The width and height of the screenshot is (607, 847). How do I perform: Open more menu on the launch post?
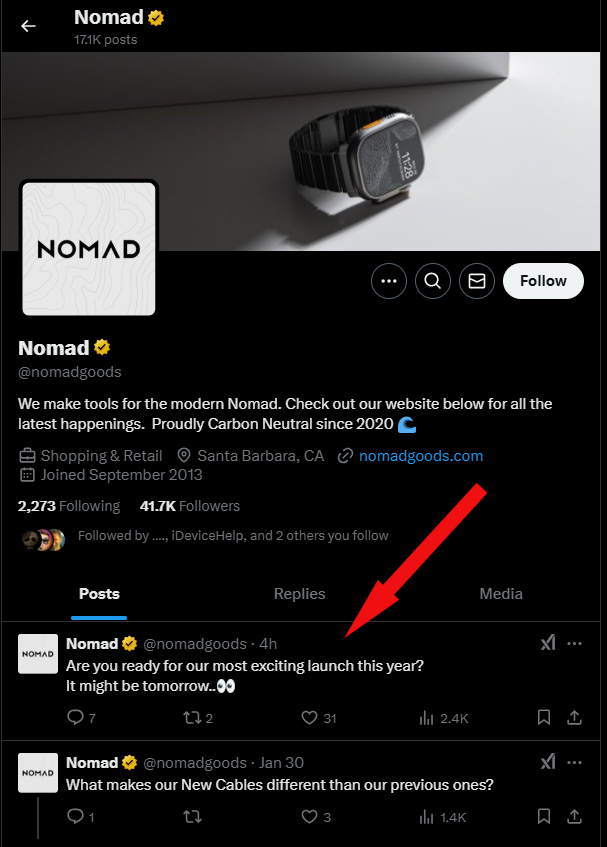[x=575, y=643]
